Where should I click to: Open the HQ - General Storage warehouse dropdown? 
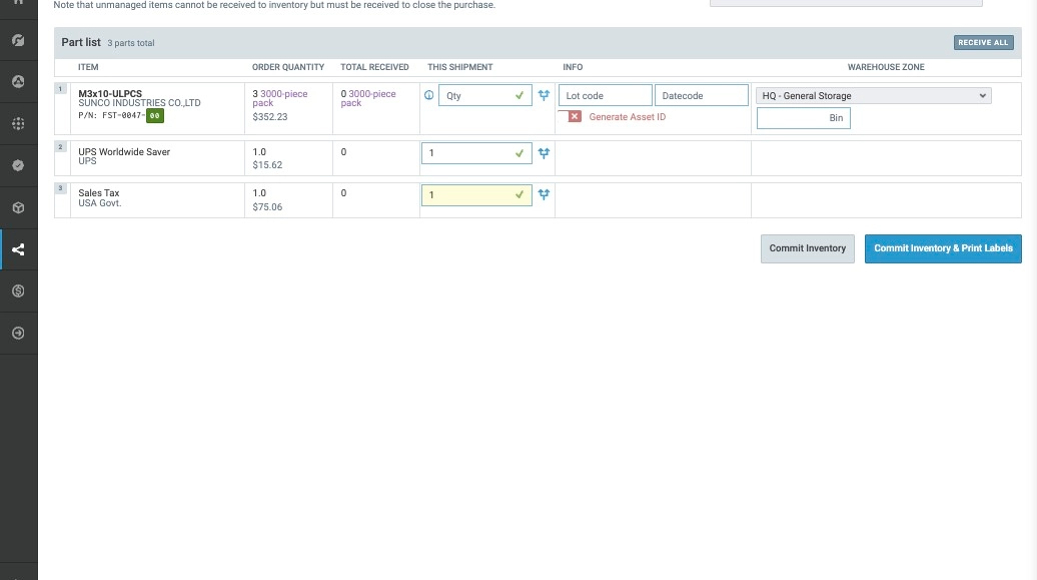[873, 95]
